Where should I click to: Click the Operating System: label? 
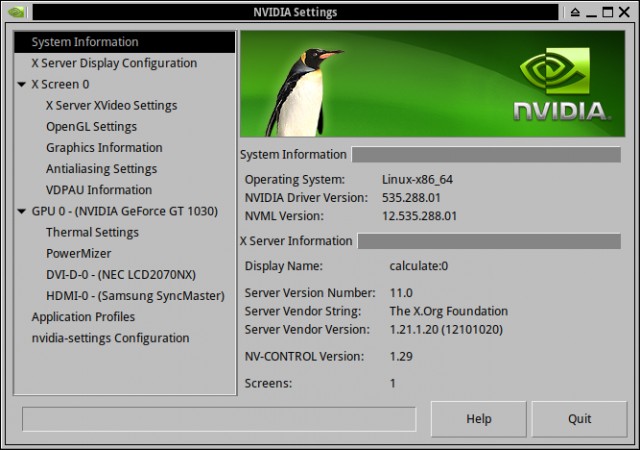295,180
